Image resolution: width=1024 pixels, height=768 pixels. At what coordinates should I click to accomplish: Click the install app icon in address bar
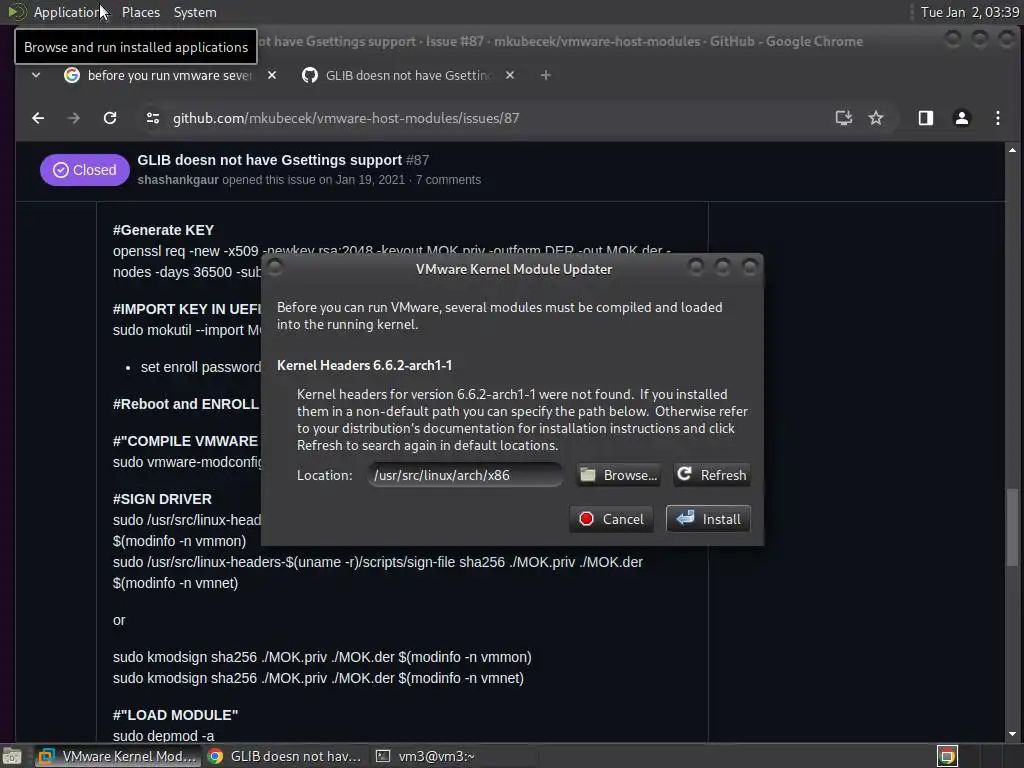(844, 118)
